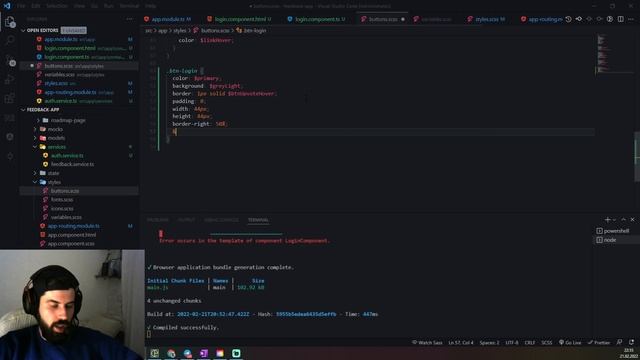640x360 pixels.
Task: Open the File menu
Action: pyautogui.click(x=21, y=6)
